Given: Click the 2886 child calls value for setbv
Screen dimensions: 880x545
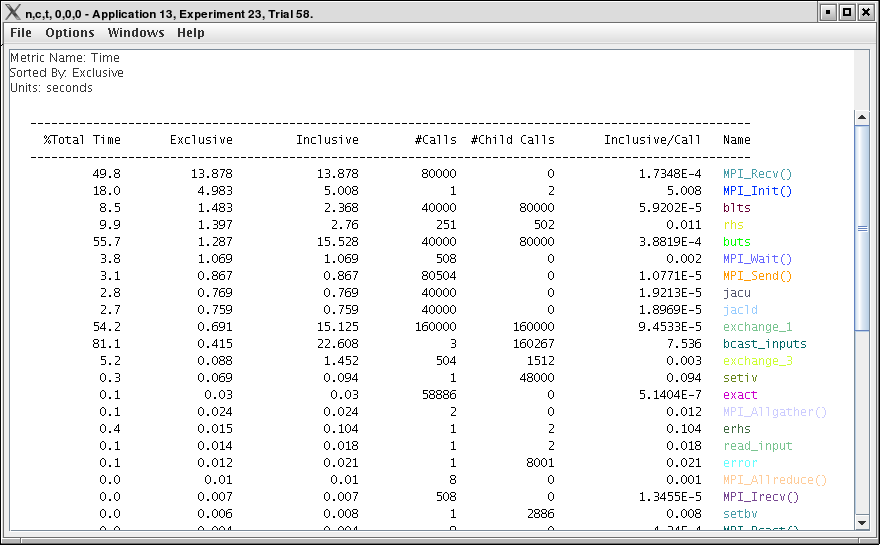Looking at the screenshot, I should click(540, 514).
